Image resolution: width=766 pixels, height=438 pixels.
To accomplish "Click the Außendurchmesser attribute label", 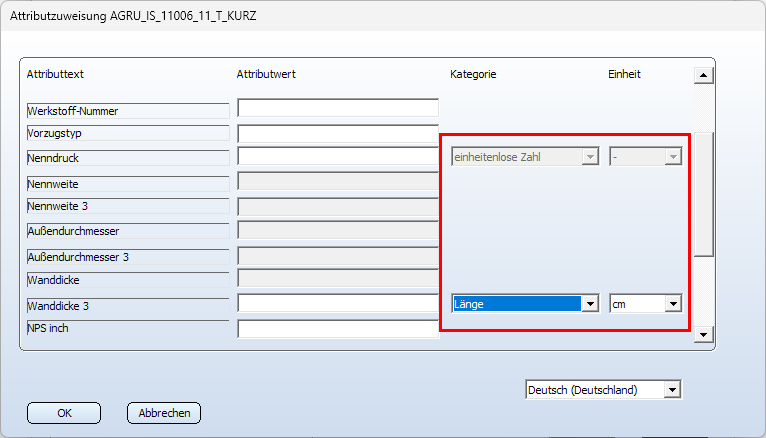I will pyautogui.click(x=128, y=231).
